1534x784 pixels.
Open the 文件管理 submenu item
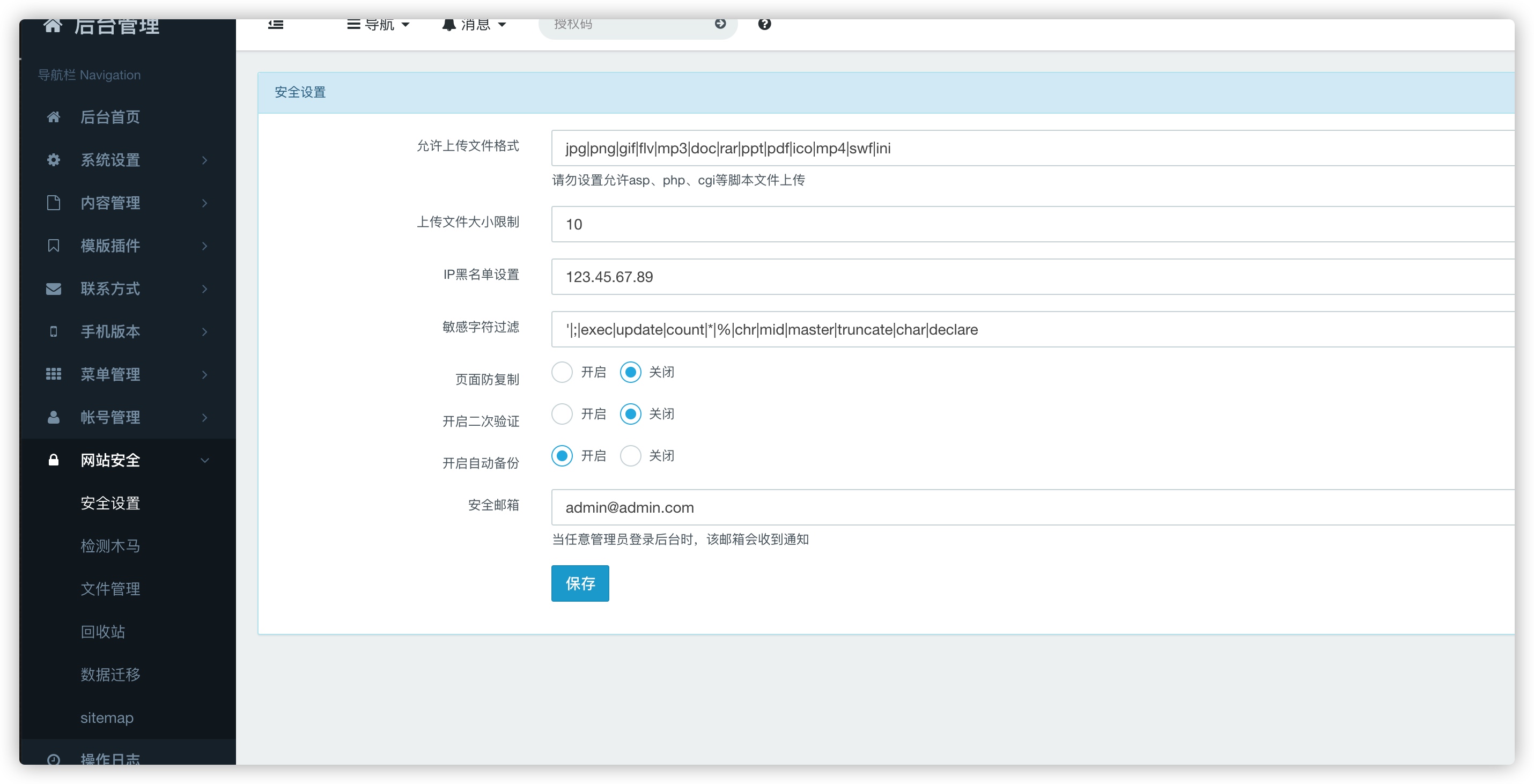[110, 588]
